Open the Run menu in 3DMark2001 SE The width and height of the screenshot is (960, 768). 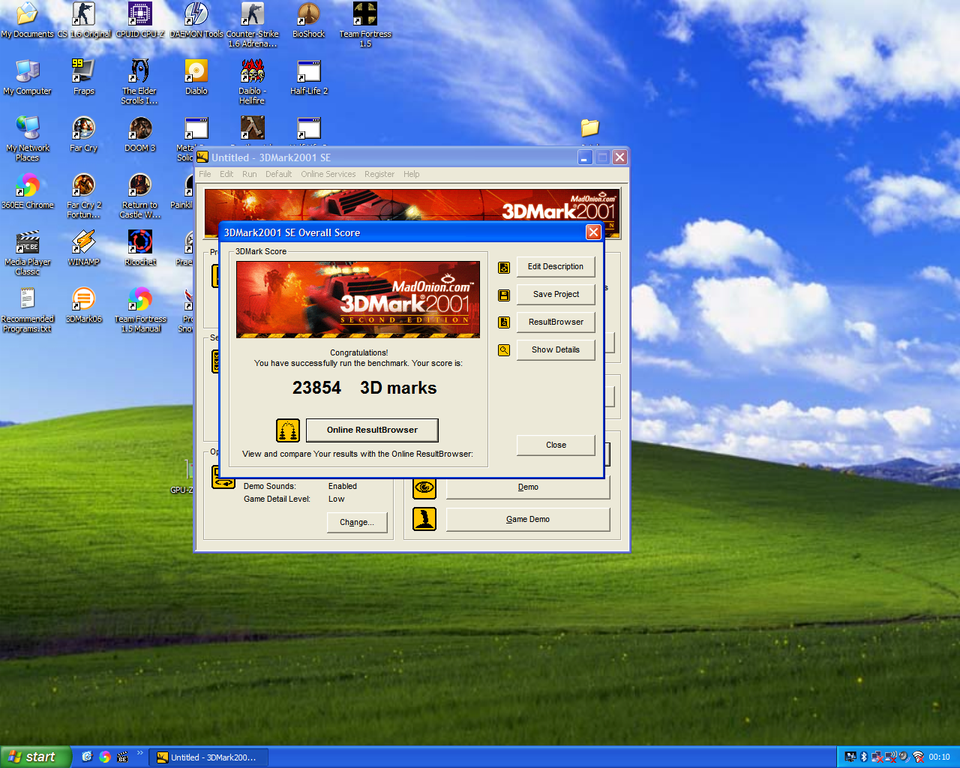coord(249,175)
